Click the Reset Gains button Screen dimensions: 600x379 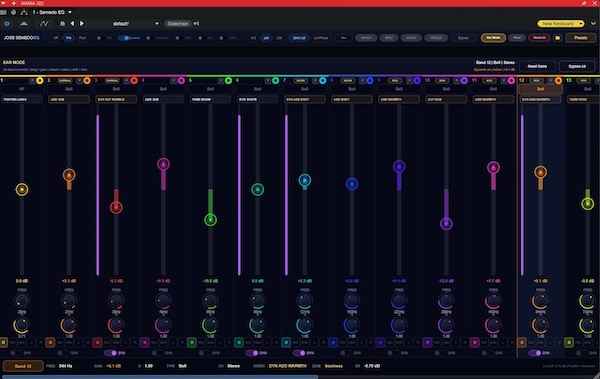click(537, 66)
